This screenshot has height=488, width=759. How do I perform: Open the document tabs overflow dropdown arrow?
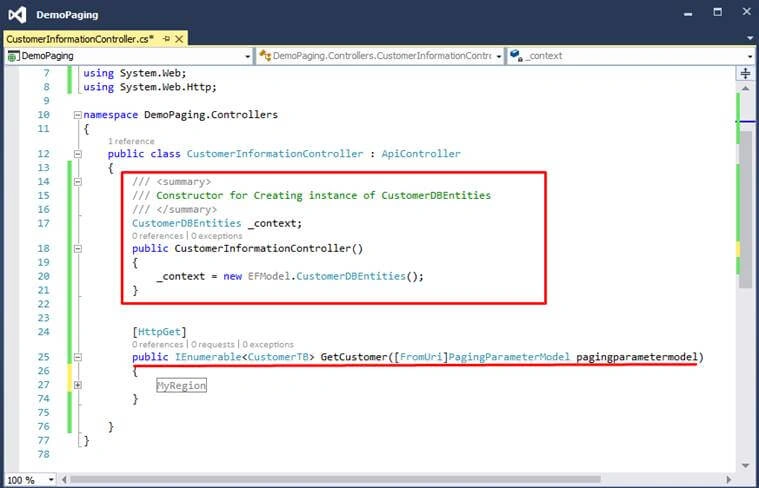point(750,38)
